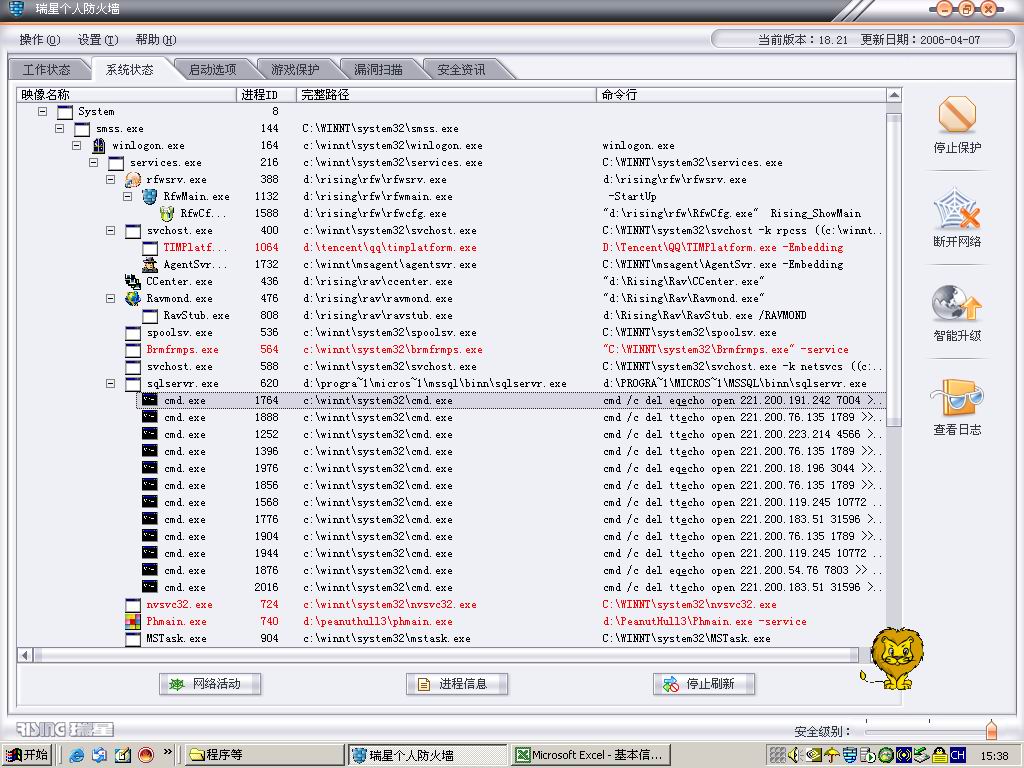Select the Brmfrmps.exe process row
1024x768 pixels.
451,349
